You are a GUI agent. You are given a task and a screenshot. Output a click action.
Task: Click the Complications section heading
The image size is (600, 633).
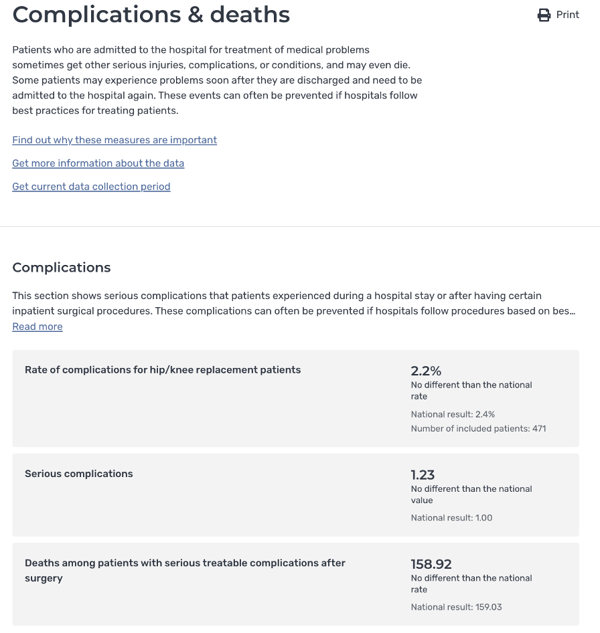click(61, 267)
